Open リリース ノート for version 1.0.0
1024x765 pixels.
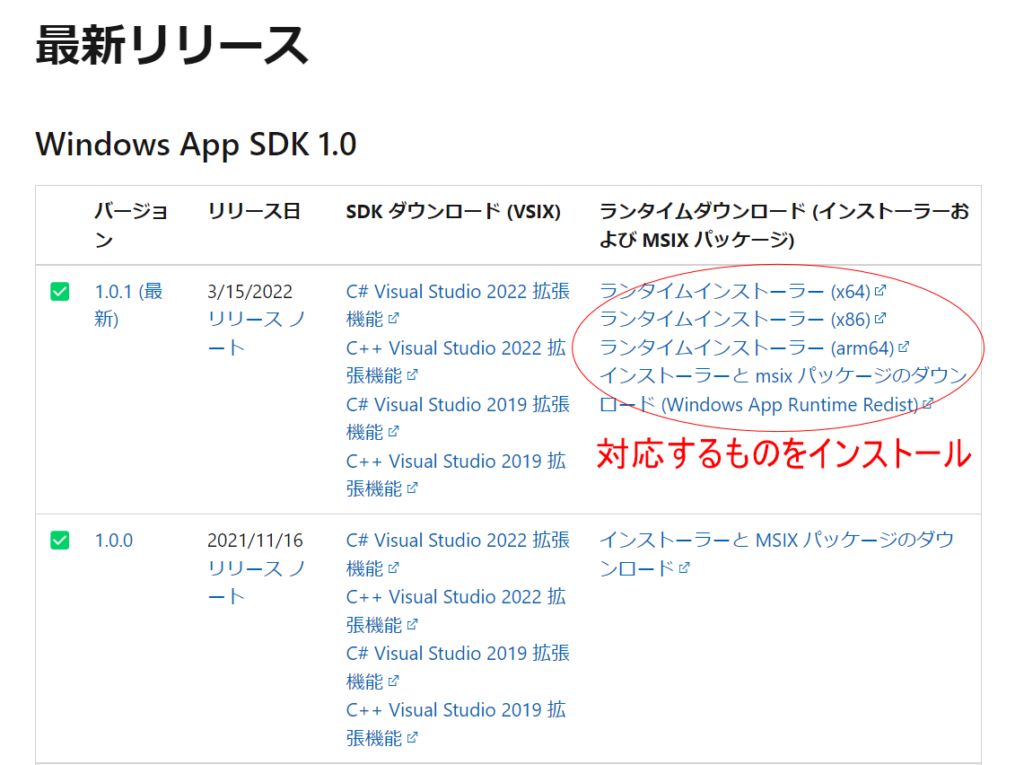256,582
